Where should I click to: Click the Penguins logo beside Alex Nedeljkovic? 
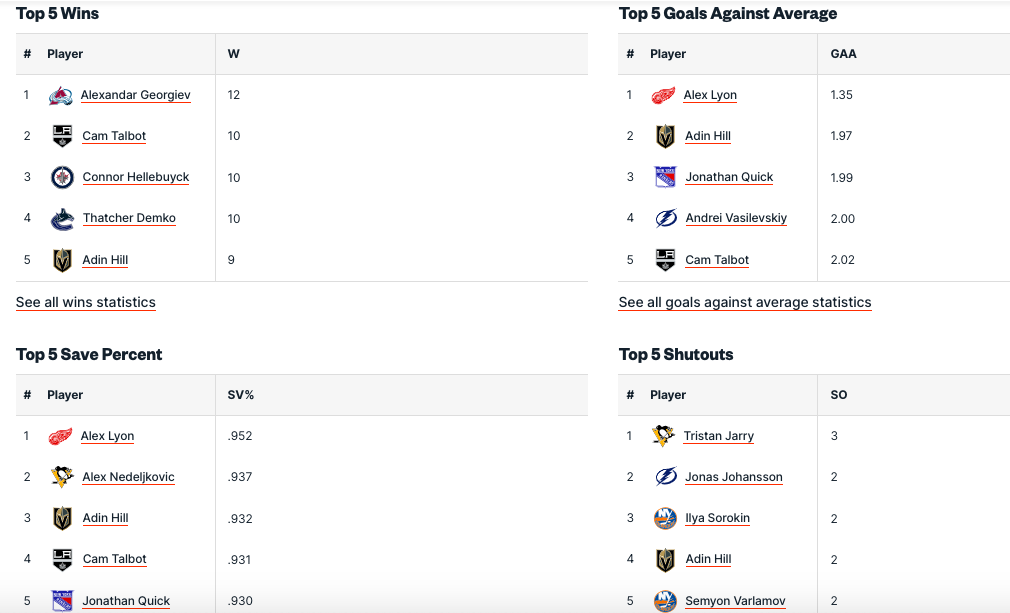coord(62,477)
